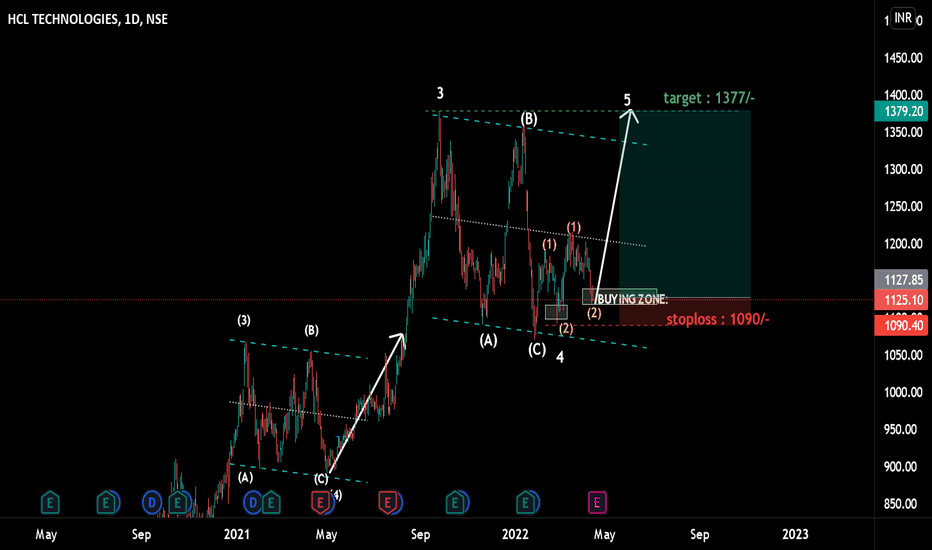Click the 900.00 price axis label

tap(903, 467)
